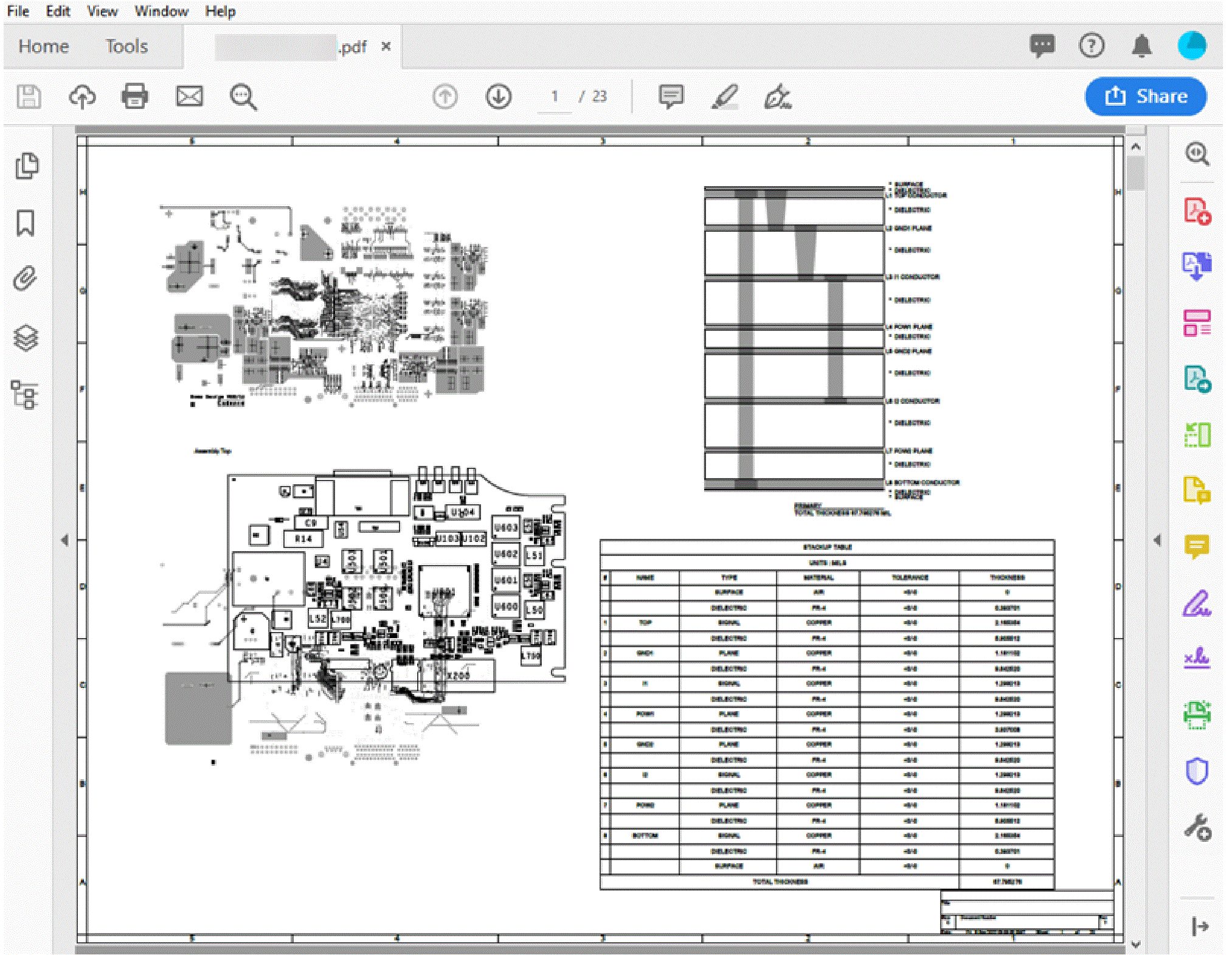1232x955 pixels.
Task: Open the File menu
Action: (18, 11)
